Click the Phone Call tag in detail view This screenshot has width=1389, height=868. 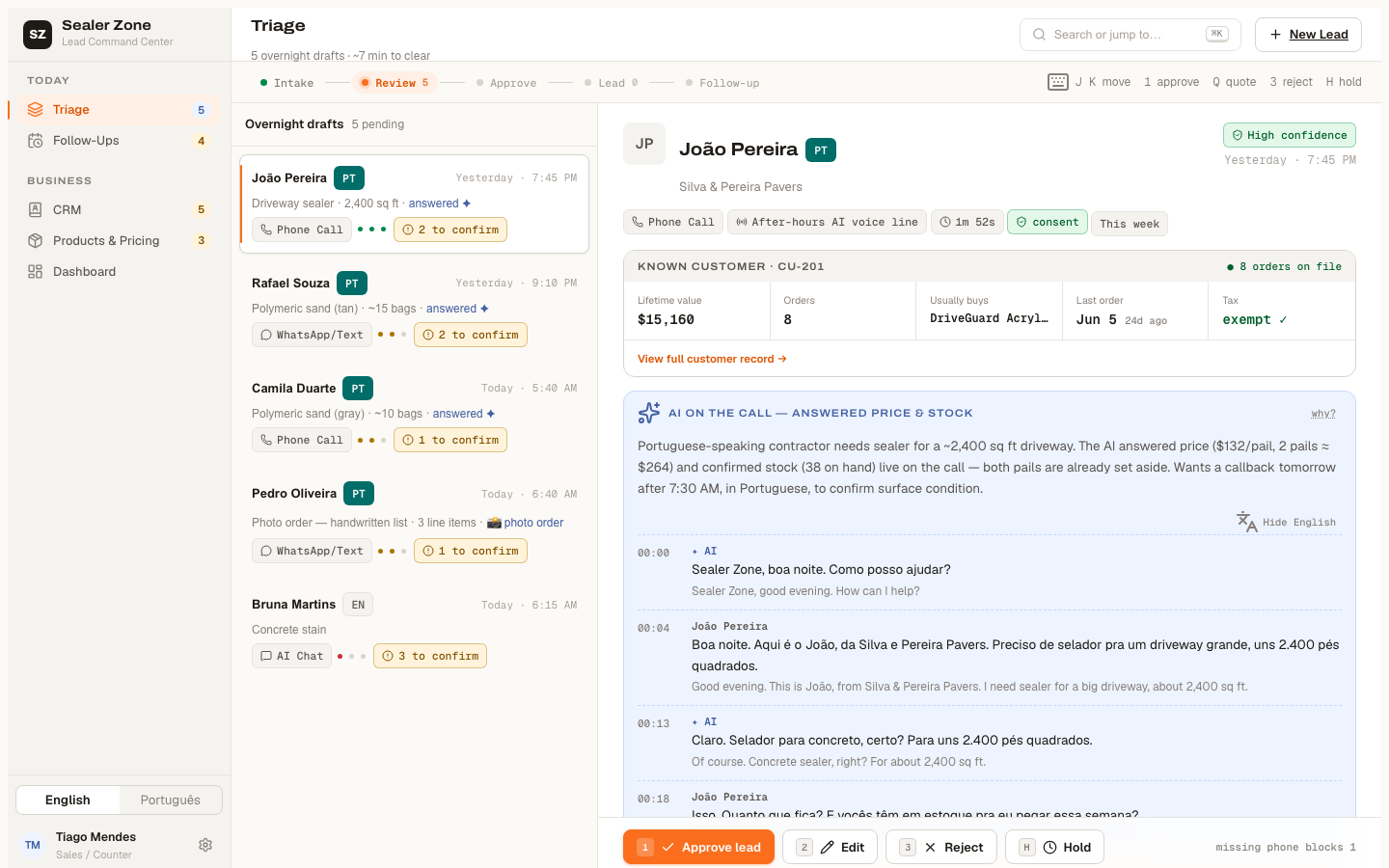coord(673,222)
